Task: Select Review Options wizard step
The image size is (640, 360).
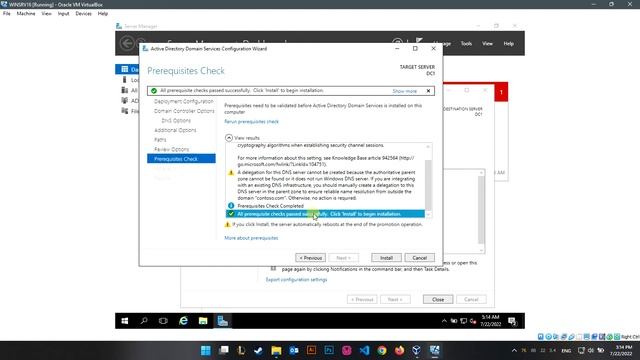Action: coord(171,149)
